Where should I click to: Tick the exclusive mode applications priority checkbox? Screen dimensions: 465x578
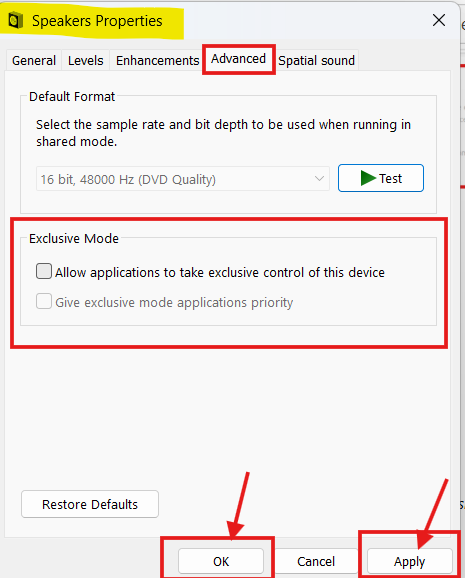[x=44, y=301]
